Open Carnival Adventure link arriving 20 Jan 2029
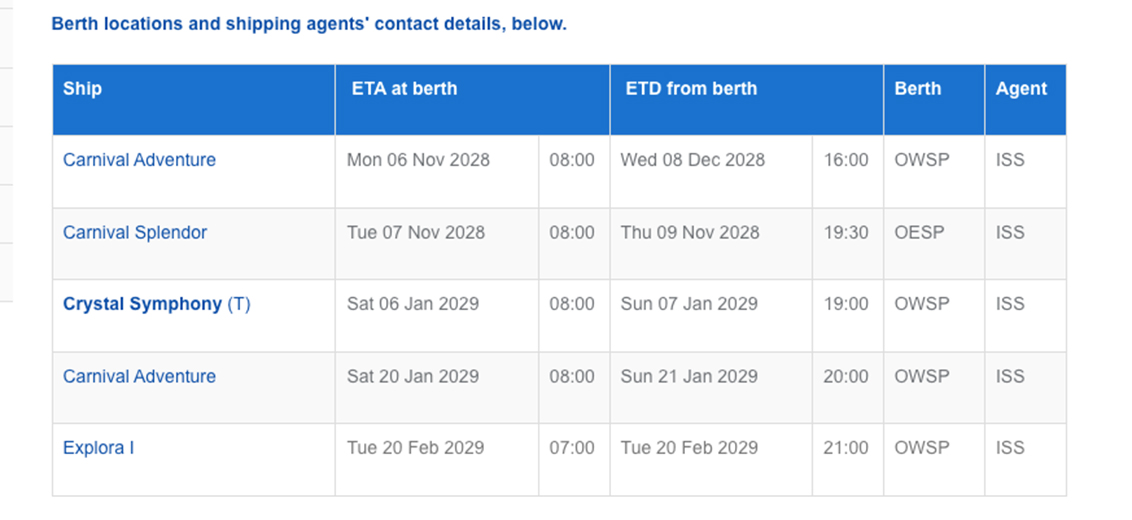The image size is (1132, 520). (139, 376)
